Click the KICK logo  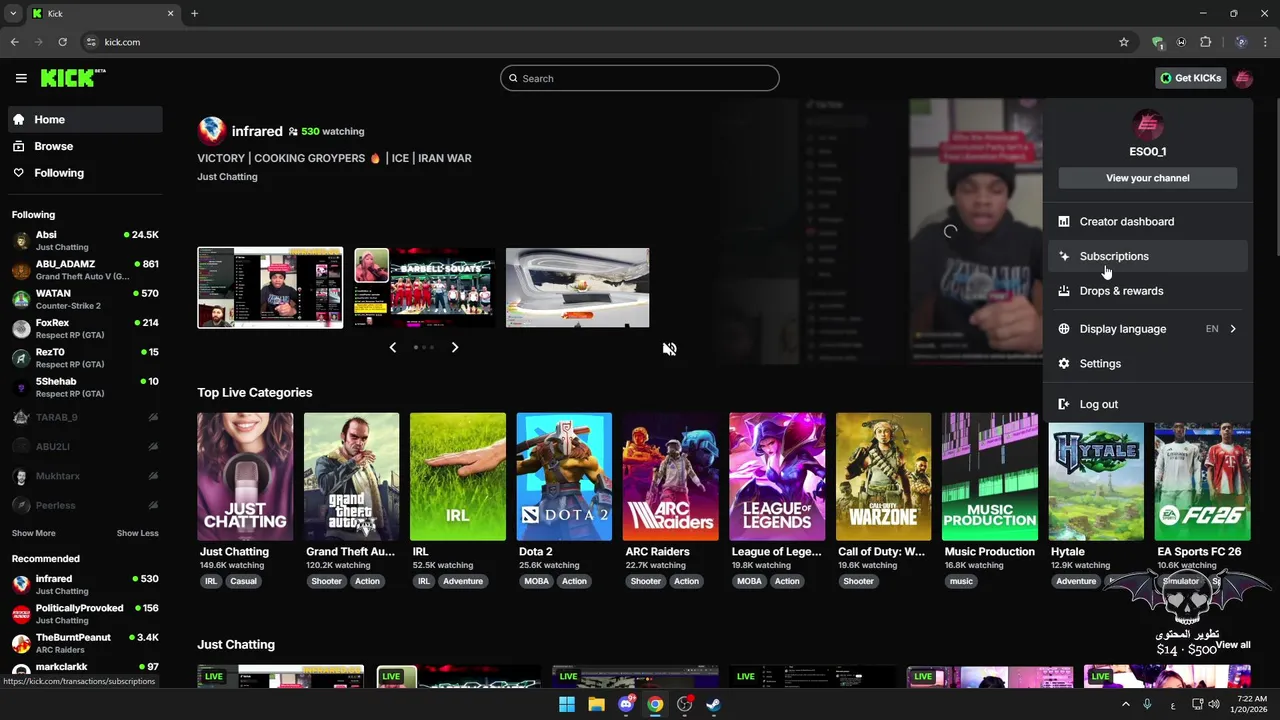coord(73,78)
